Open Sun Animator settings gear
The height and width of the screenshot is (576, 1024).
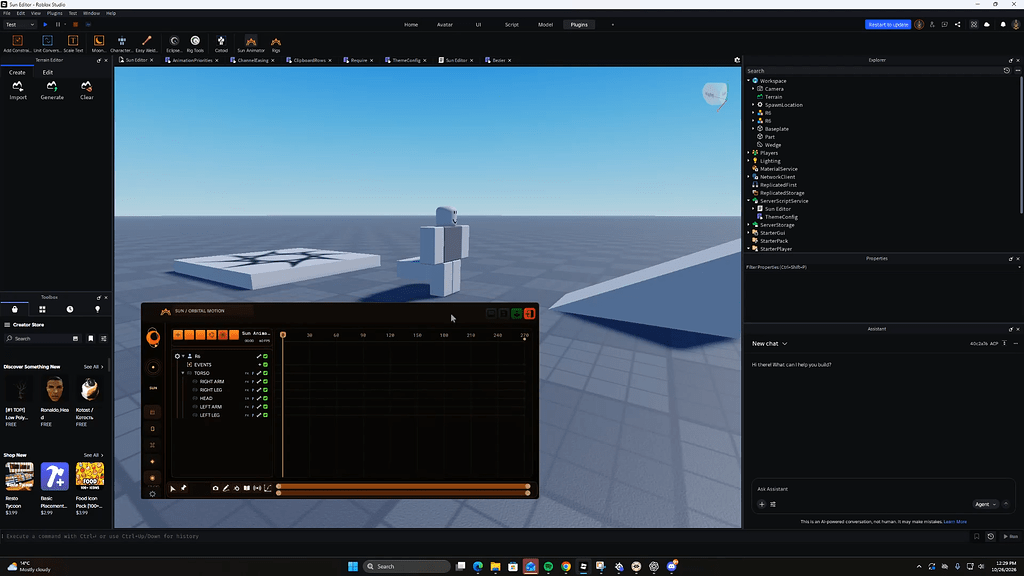[152, 494]
